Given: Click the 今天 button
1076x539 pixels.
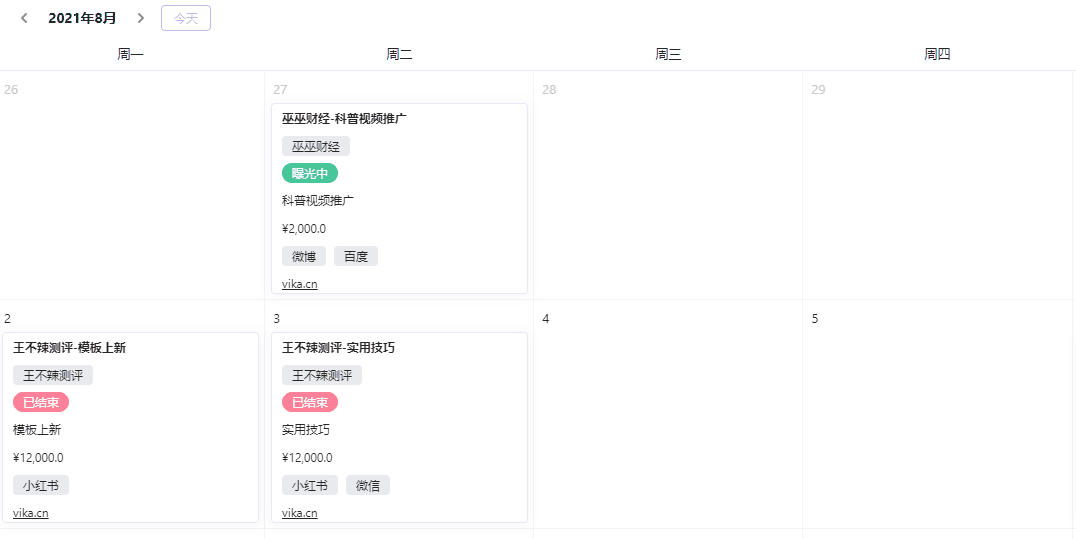Looking at the screenshot, I should pyautogui.click(x=185, y=18).
